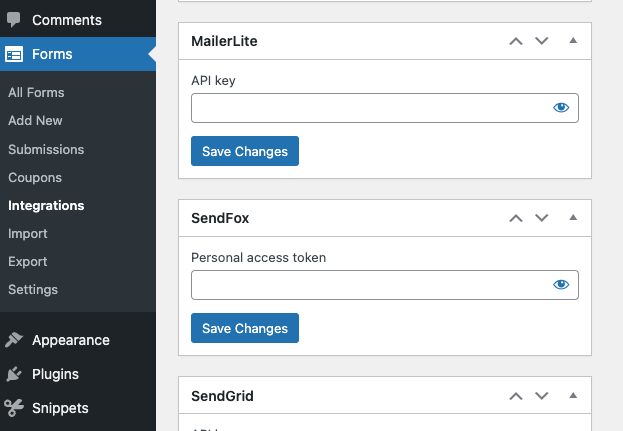Click the MailerLite API key label
The width and height of the screenshot is (623, 431).
pos(213,81)
